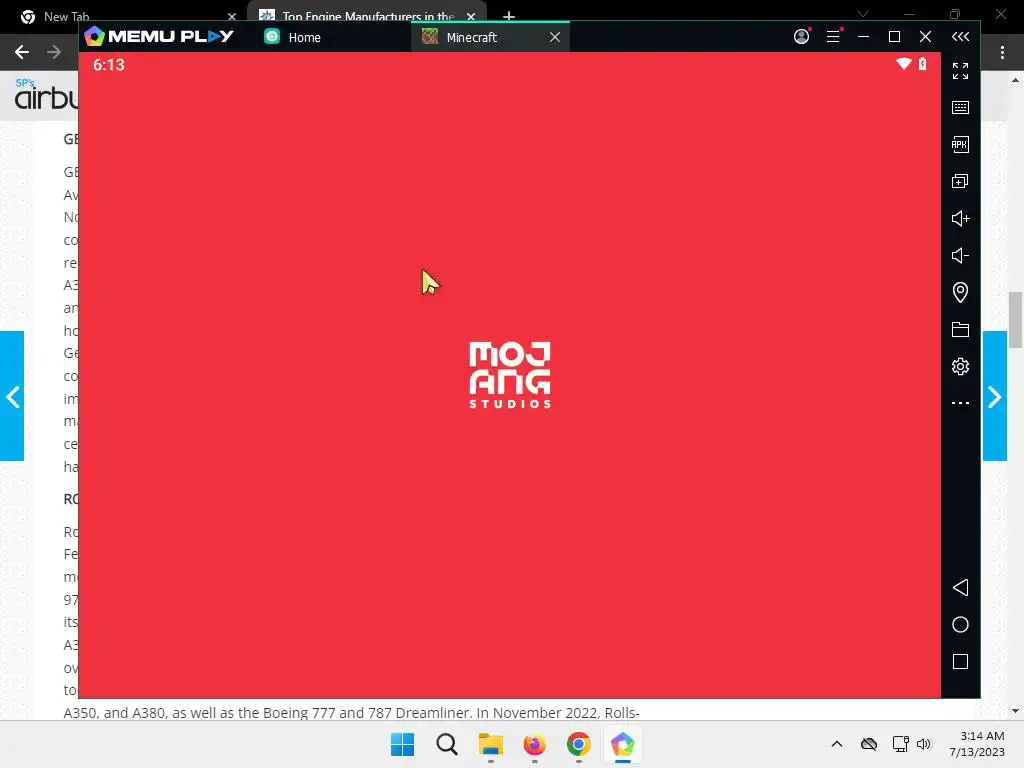Click the APK install icon
The height and width of the screenshot is (768, 1024).
click(x=960, y=144)
